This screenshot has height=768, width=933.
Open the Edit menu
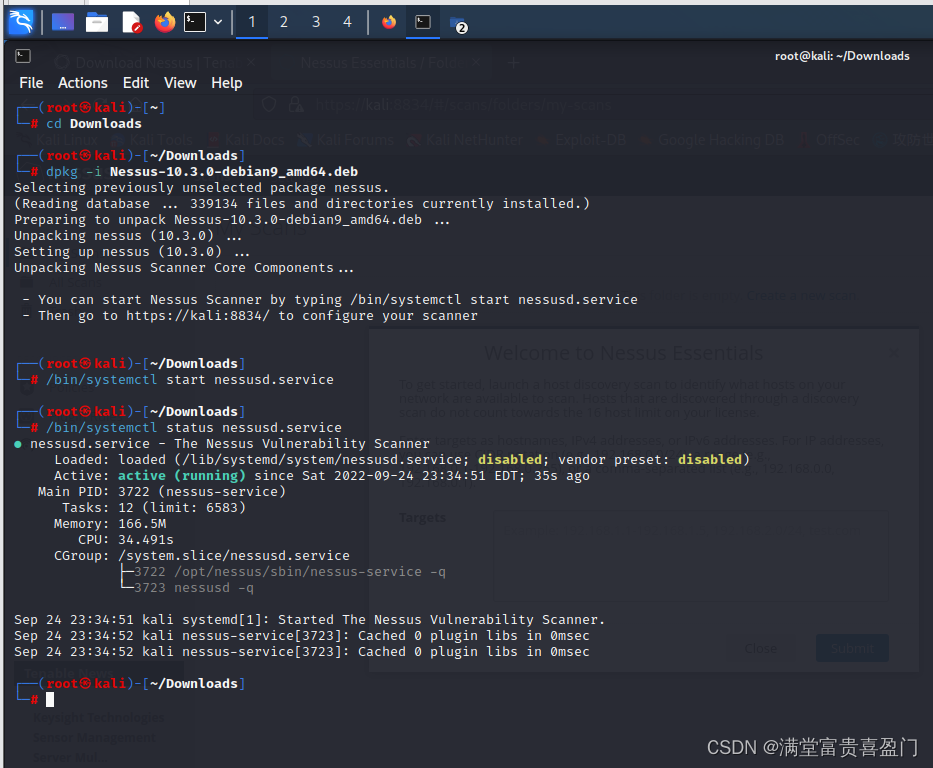(136, 83)
